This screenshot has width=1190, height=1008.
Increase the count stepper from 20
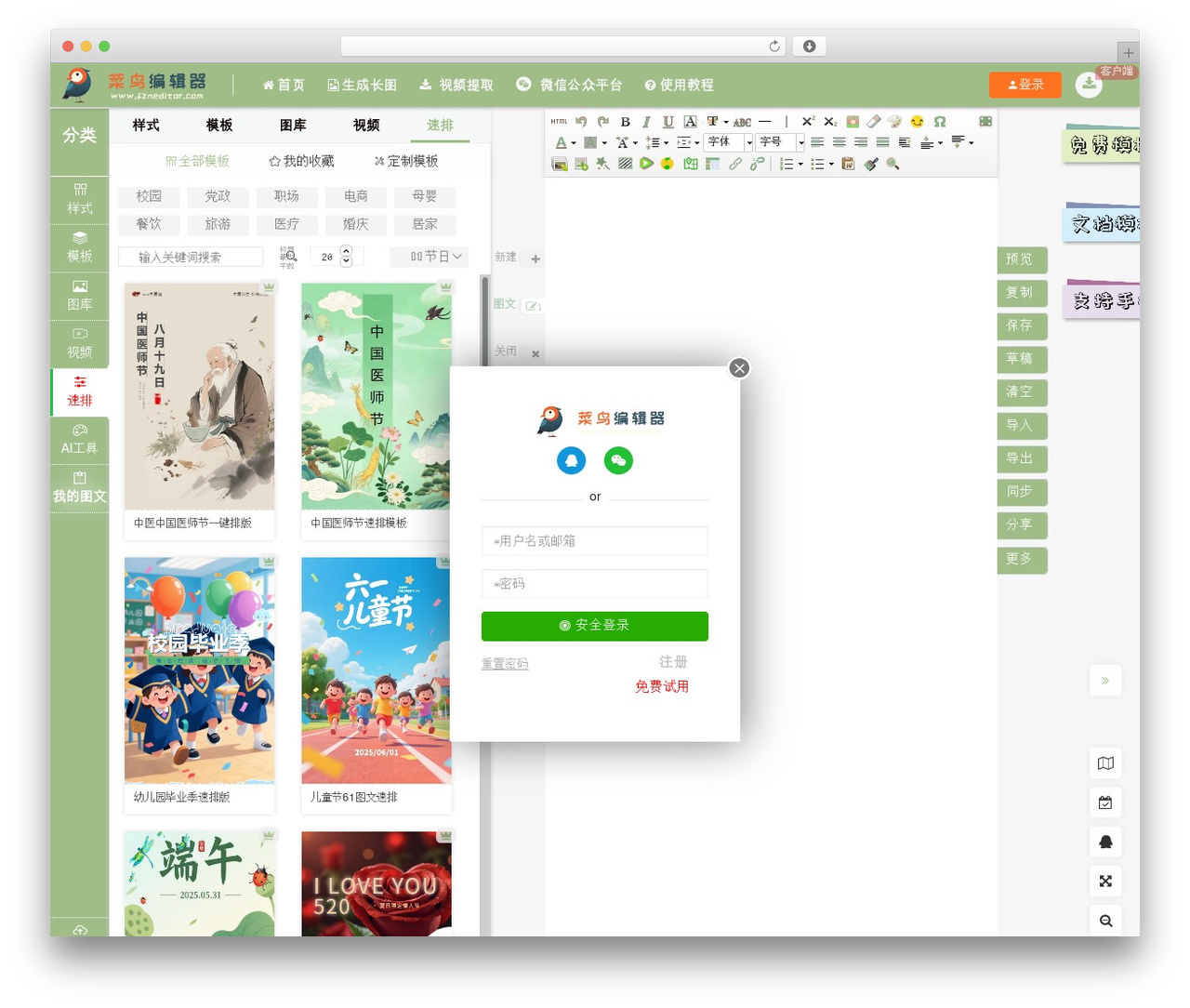click(x=346, y=251)
